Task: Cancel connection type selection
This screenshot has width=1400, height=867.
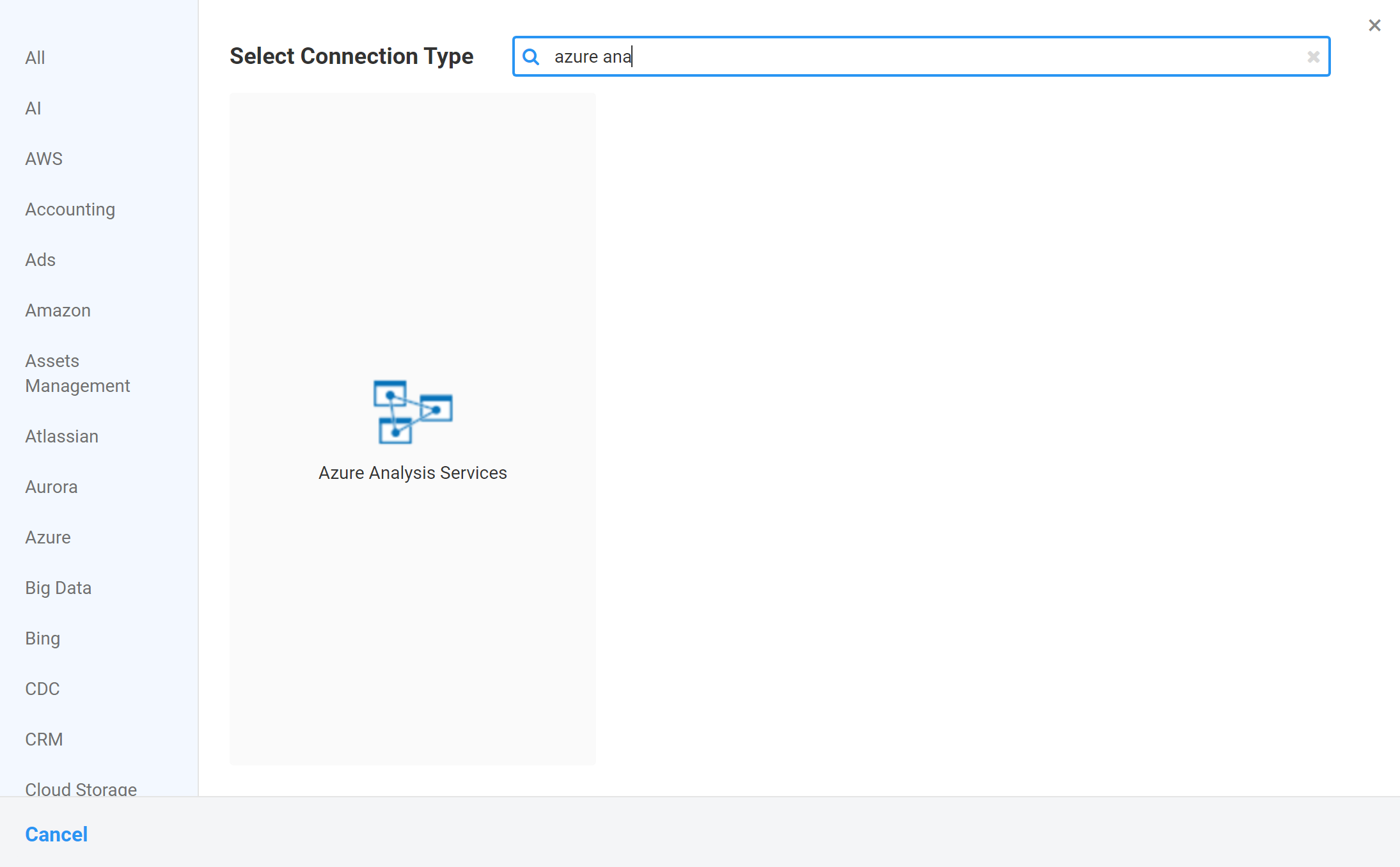Action: 56,834
